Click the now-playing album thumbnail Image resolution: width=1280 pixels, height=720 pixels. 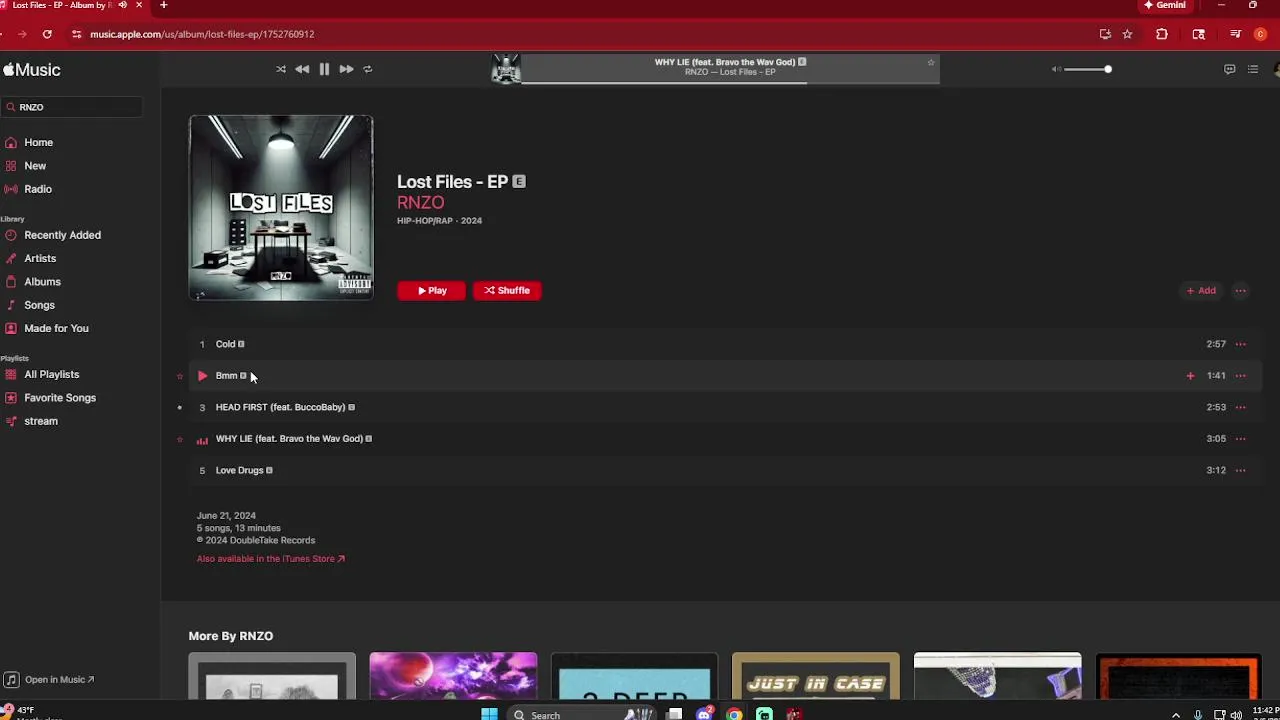(506, 68)
